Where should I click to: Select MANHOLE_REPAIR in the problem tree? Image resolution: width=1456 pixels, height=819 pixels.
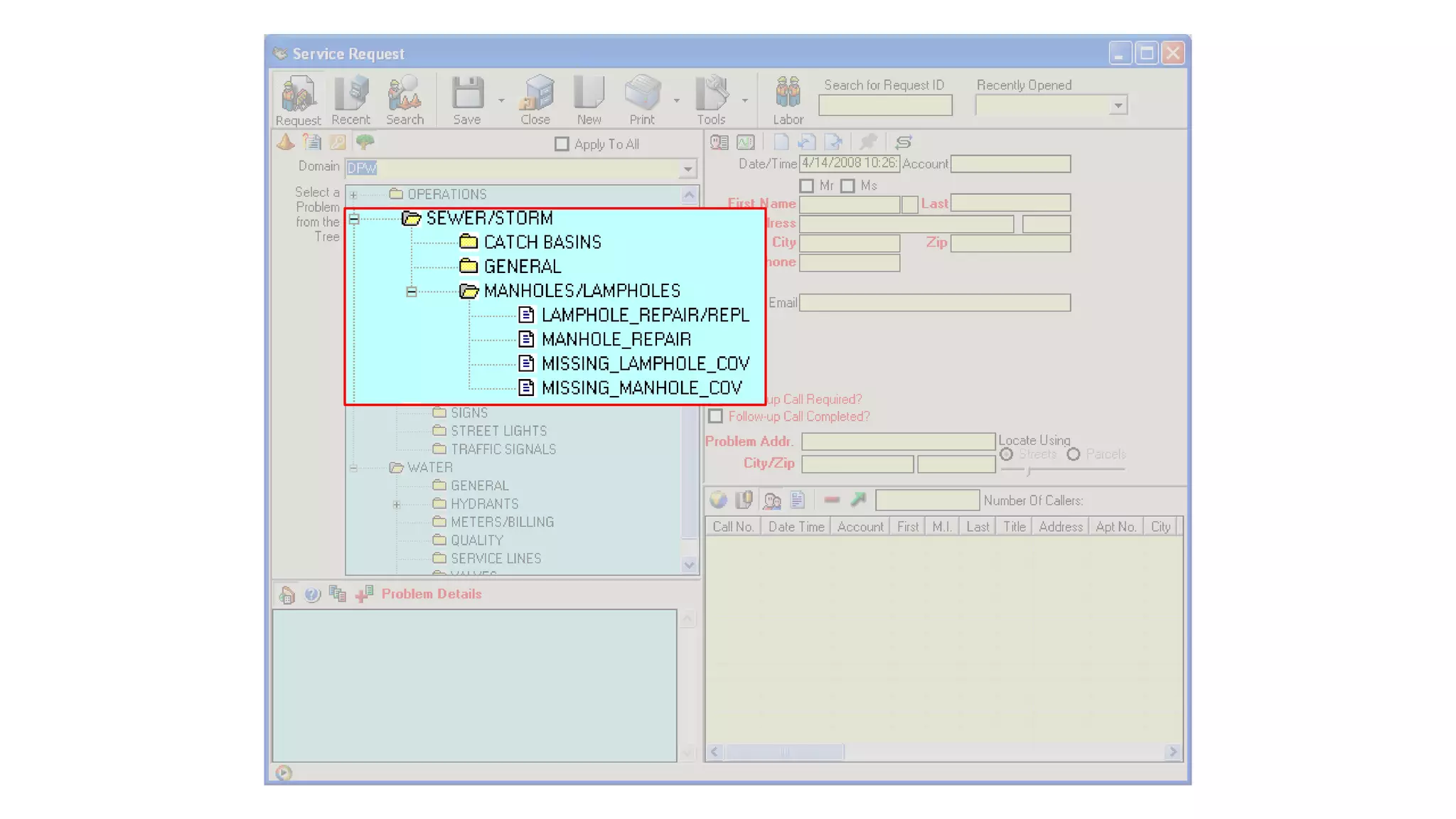[x=616, y=339]
